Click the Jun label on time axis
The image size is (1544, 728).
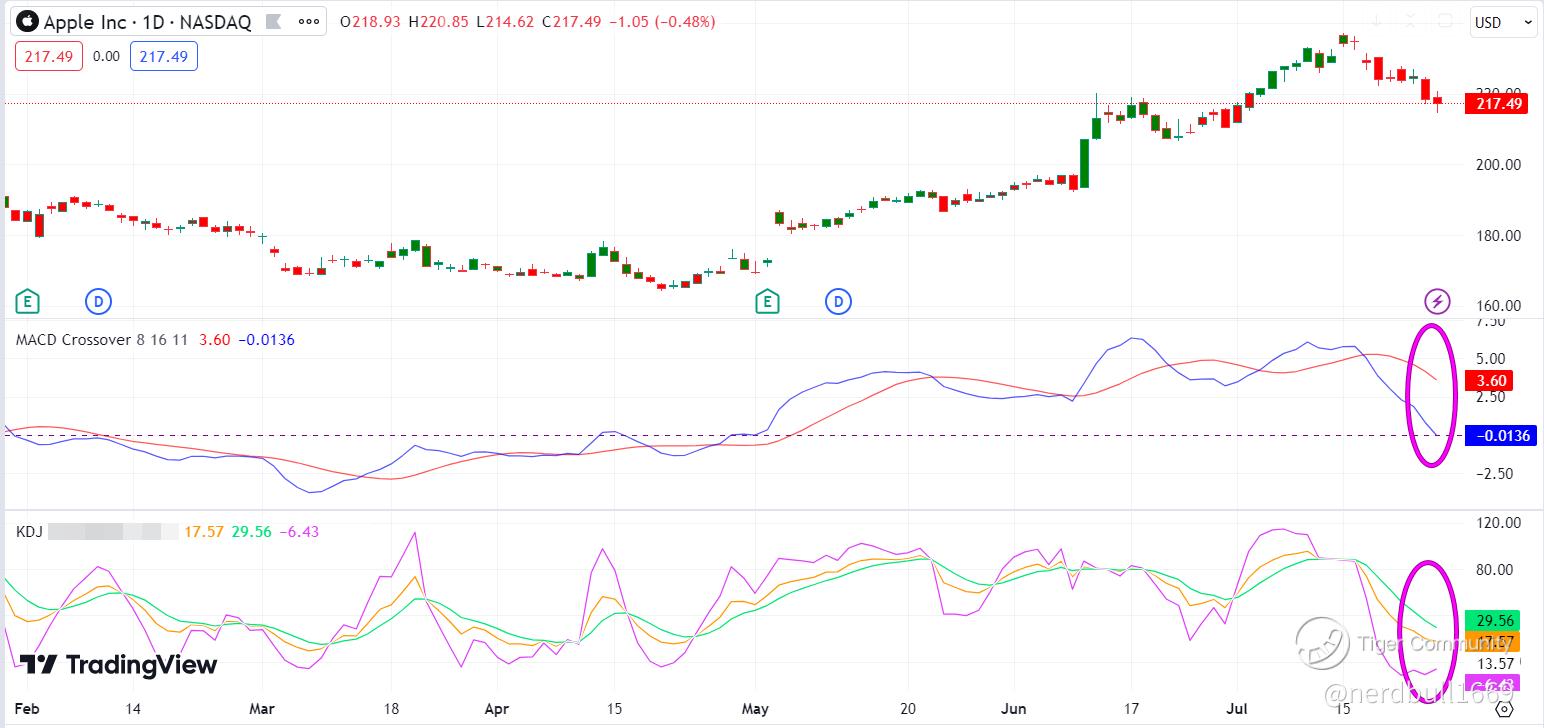pos(1014,709)
